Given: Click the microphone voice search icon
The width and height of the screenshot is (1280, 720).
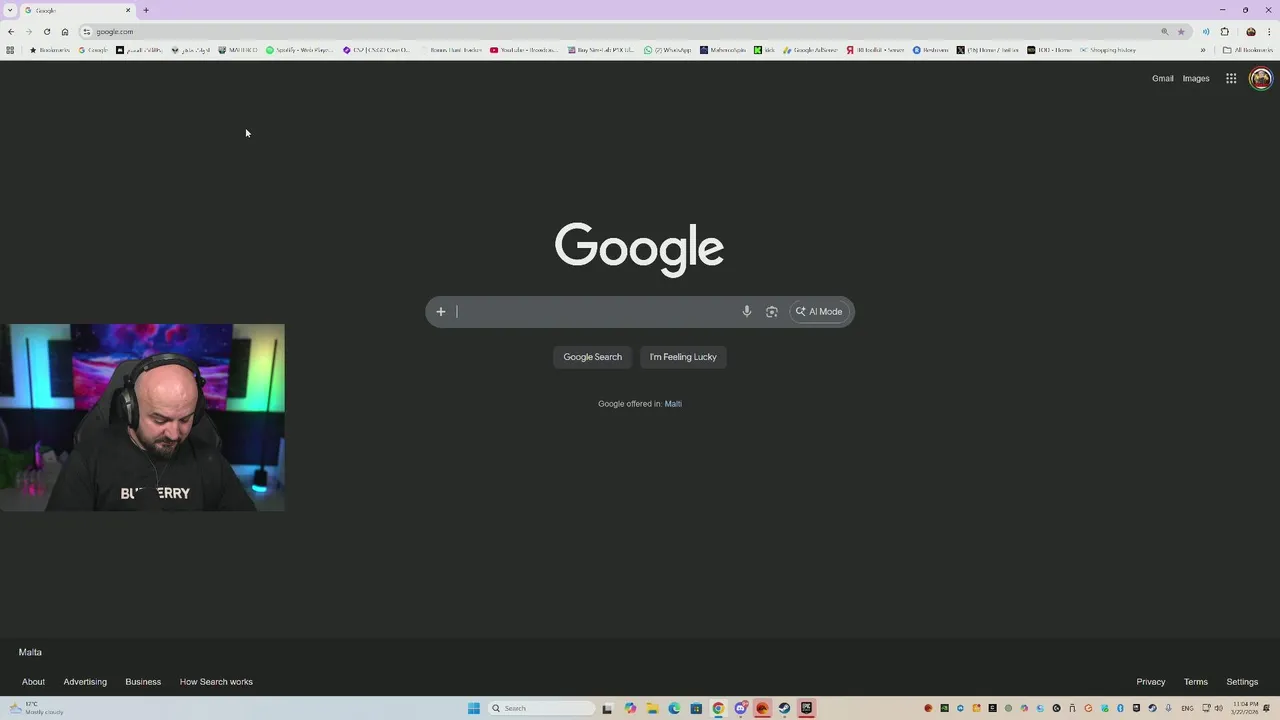Looking at the screenshot, I should click(x=746, y=311).
